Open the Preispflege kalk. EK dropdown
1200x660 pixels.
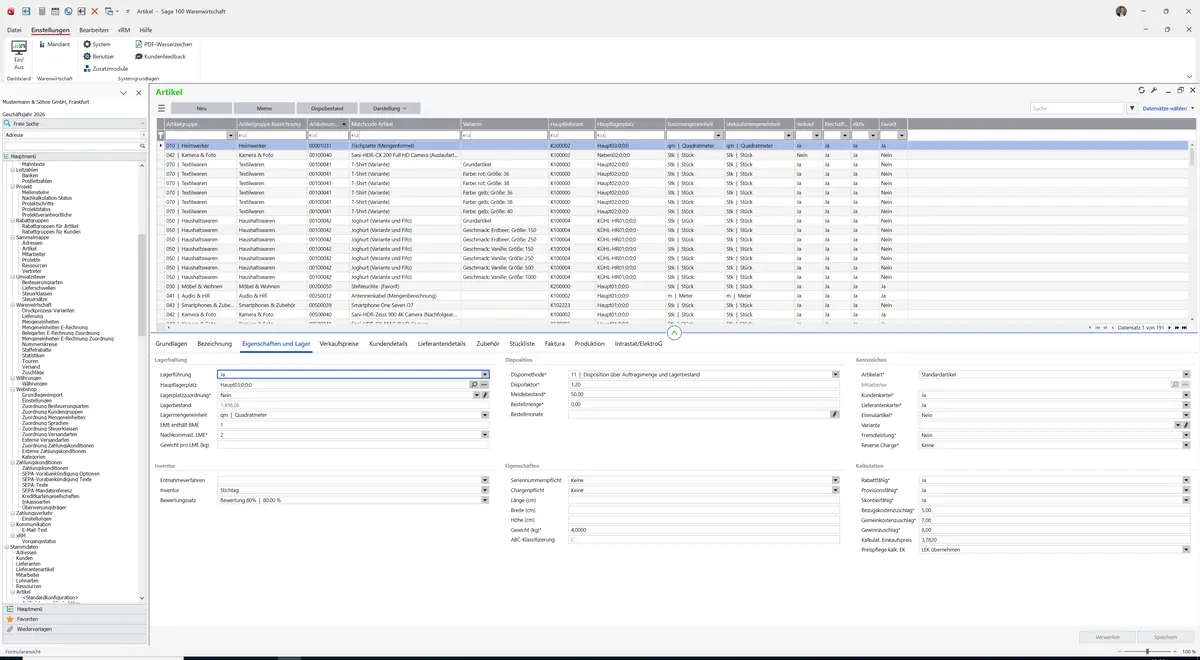pos(1186,549)
